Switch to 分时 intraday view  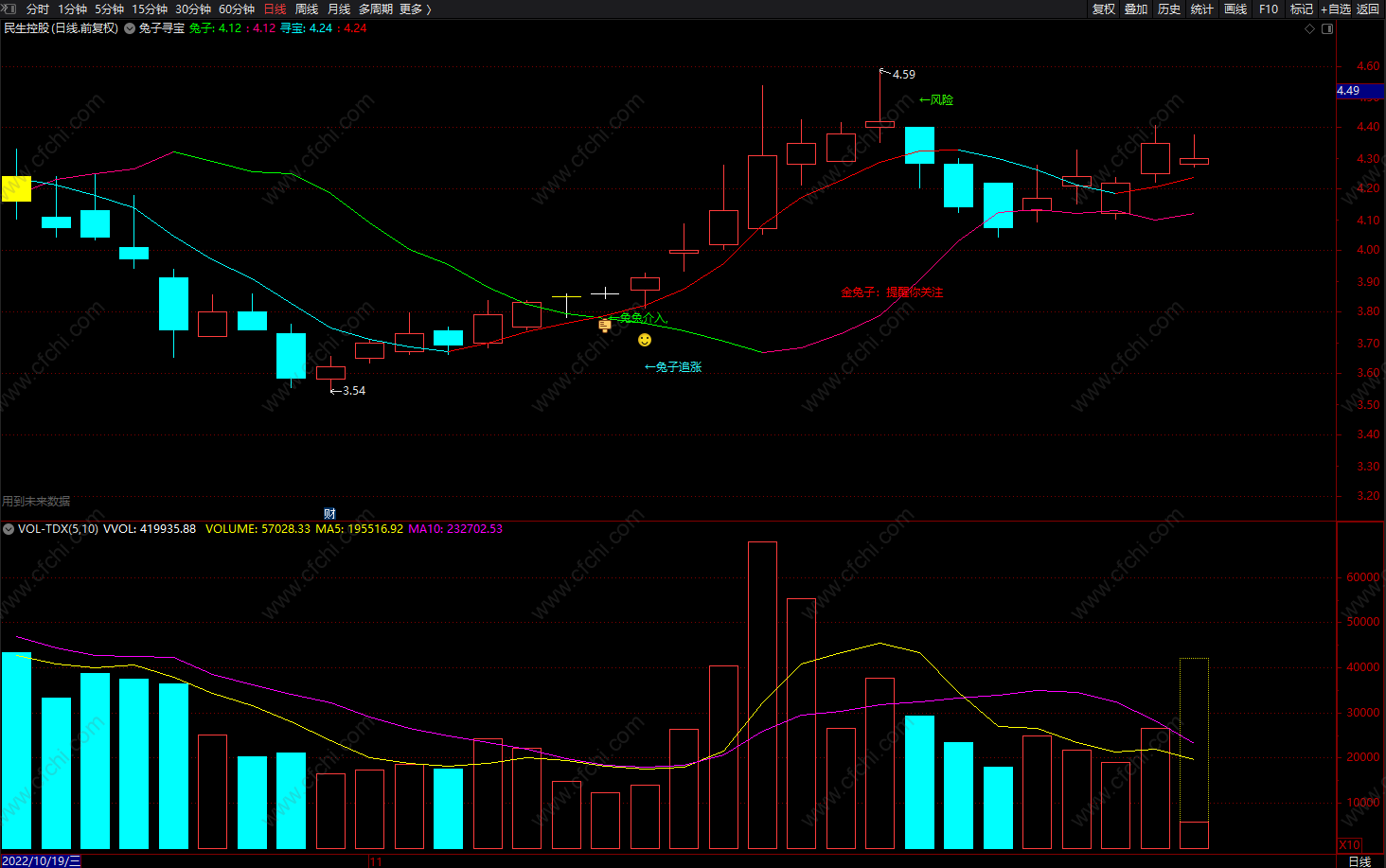(x=38, y=9)
